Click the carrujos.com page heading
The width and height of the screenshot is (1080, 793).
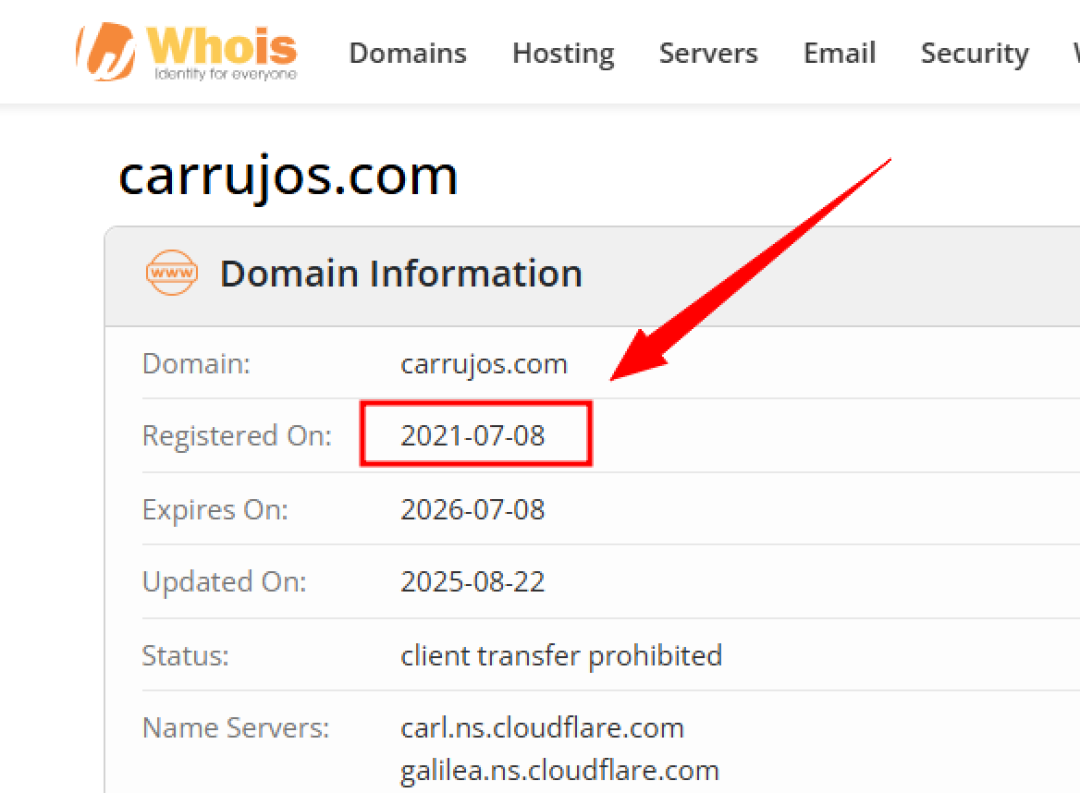click(x=288, y=178)
